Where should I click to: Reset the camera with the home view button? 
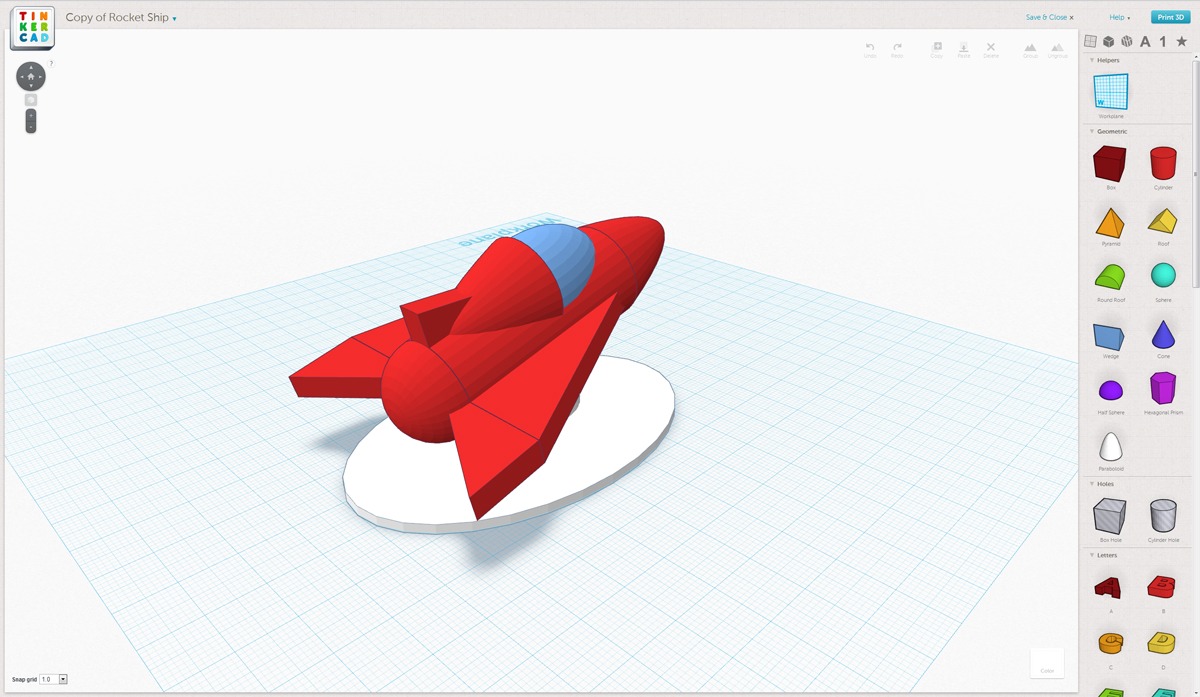click(x=31, y=76)
